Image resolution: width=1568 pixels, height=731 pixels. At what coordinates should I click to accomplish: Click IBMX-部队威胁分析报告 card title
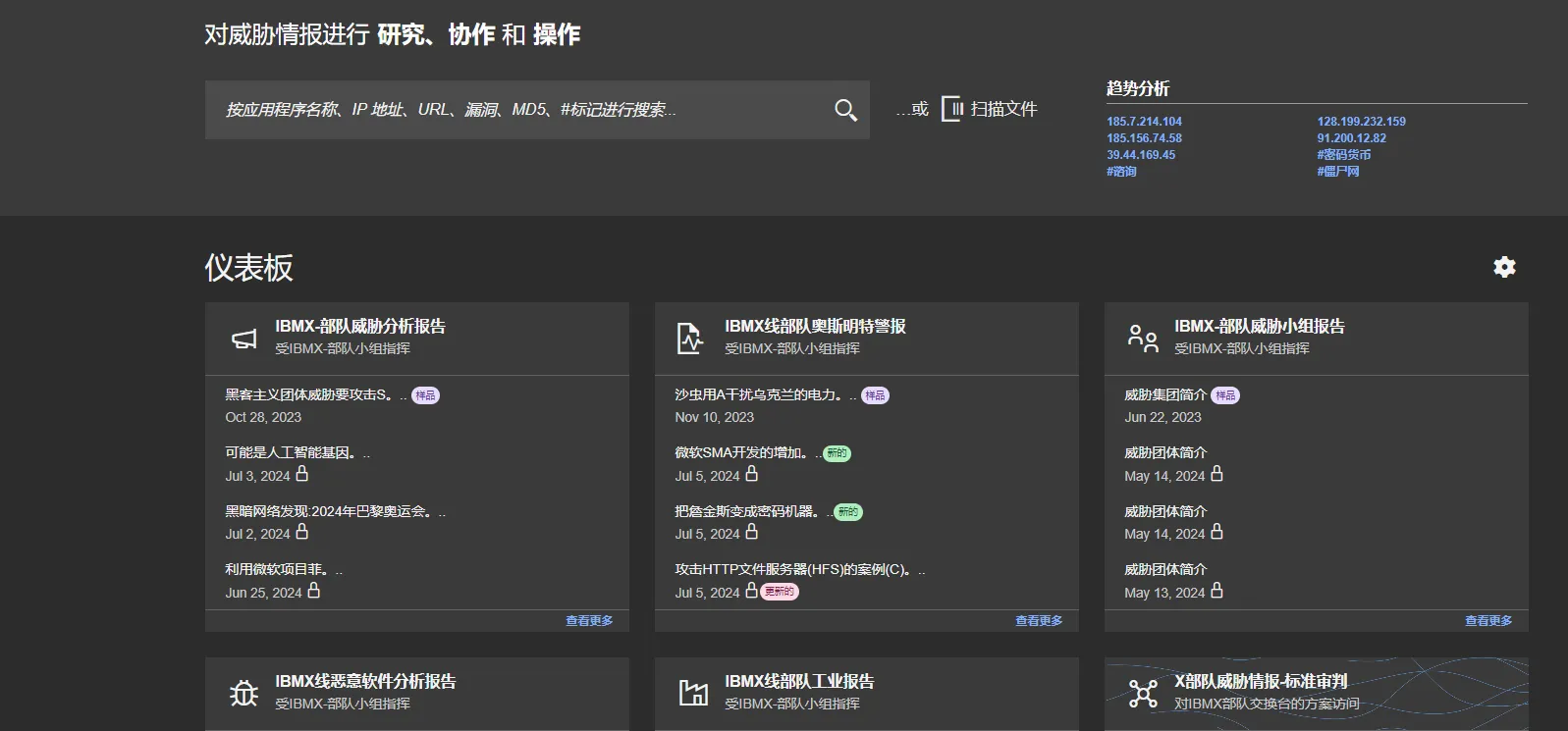click(360, 327)
